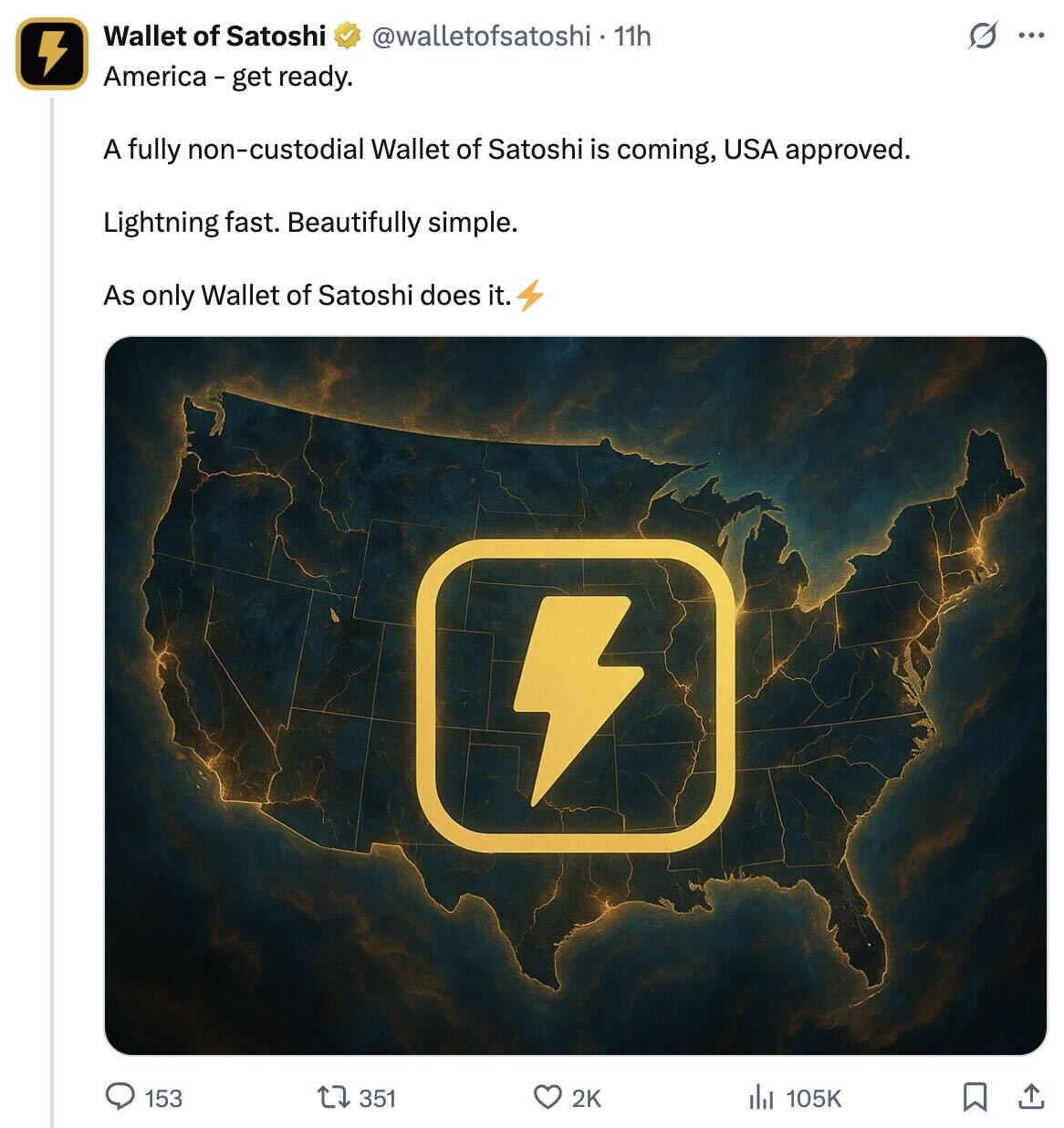Click the 153 replies count
1064x1128 pixels.
point(163,1098)
